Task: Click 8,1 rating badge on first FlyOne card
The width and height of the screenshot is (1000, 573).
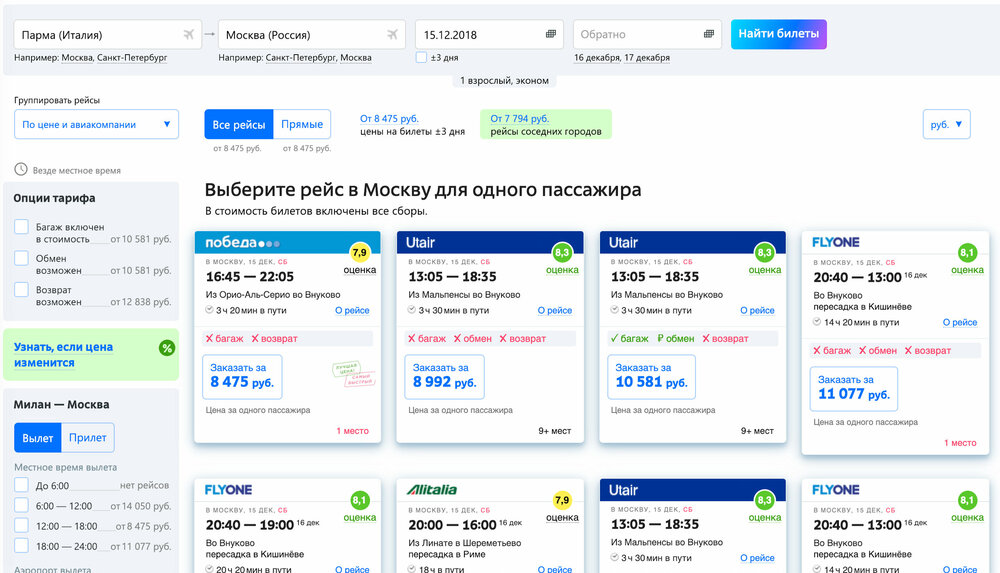Action: point(967,253)
